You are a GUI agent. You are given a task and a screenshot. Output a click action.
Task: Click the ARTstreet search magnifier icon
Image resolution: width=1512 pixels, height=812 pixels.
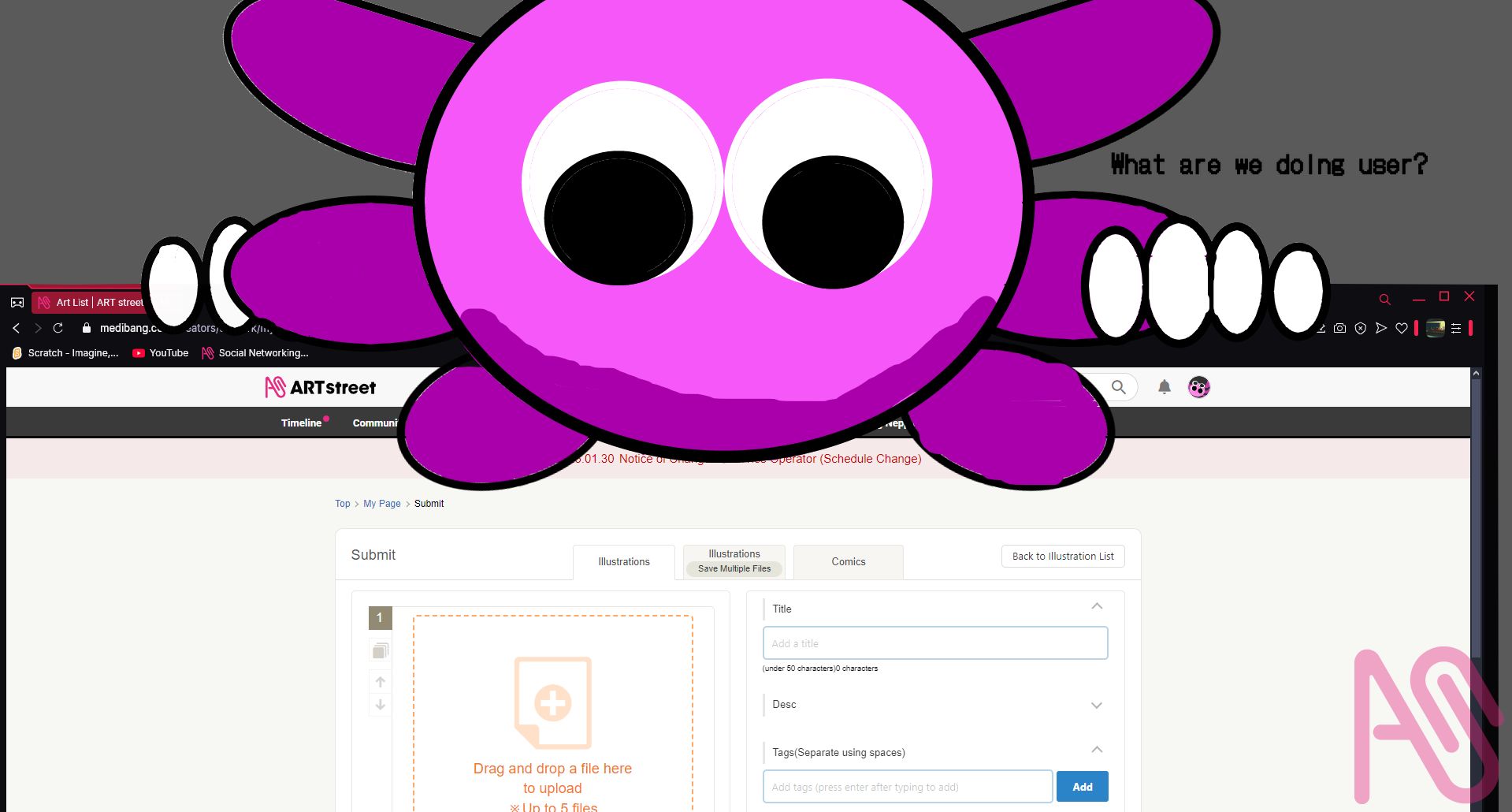tap(1118, 387)
